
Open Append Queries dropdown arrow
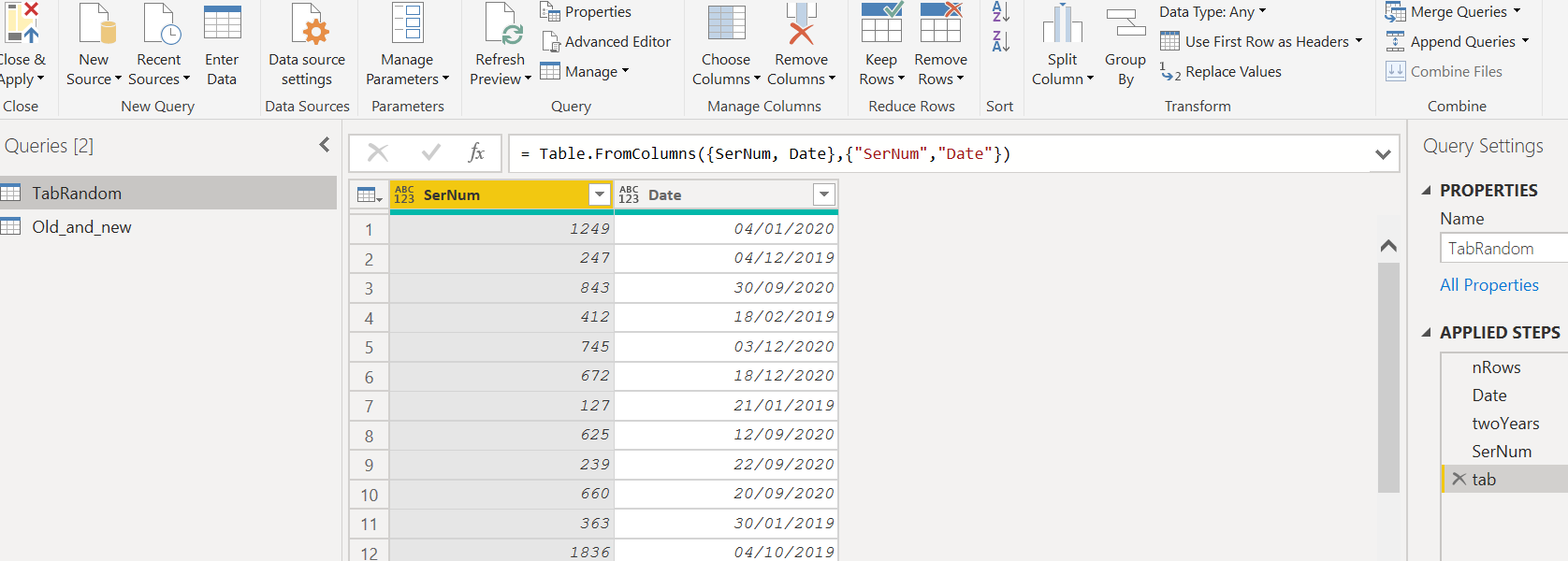point(1525,41)
